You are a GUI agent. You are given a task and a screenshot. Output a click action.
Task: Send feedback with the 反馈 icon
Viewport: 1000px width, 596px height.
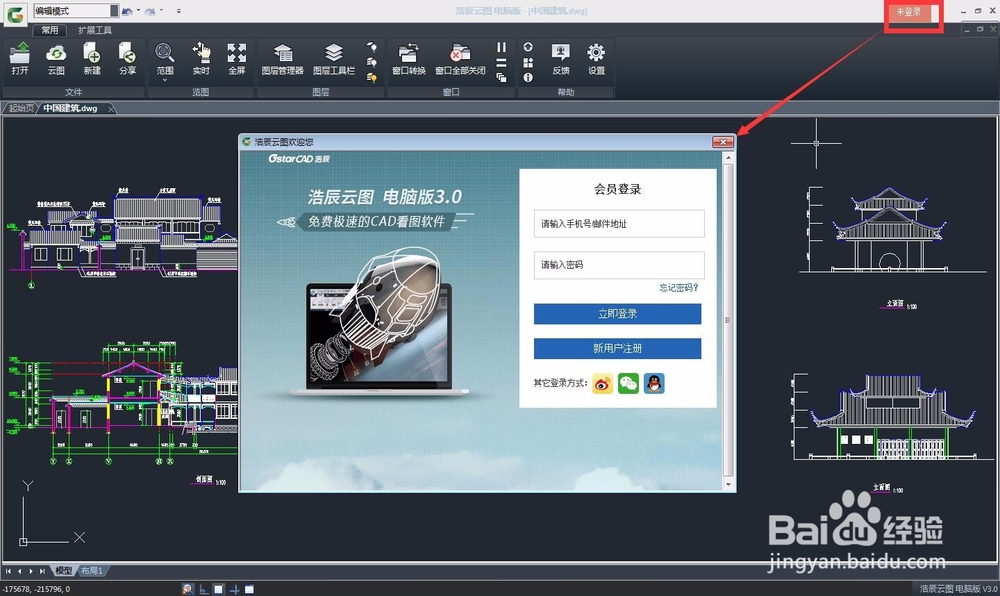pyautogui.click(x=561, y=59)
